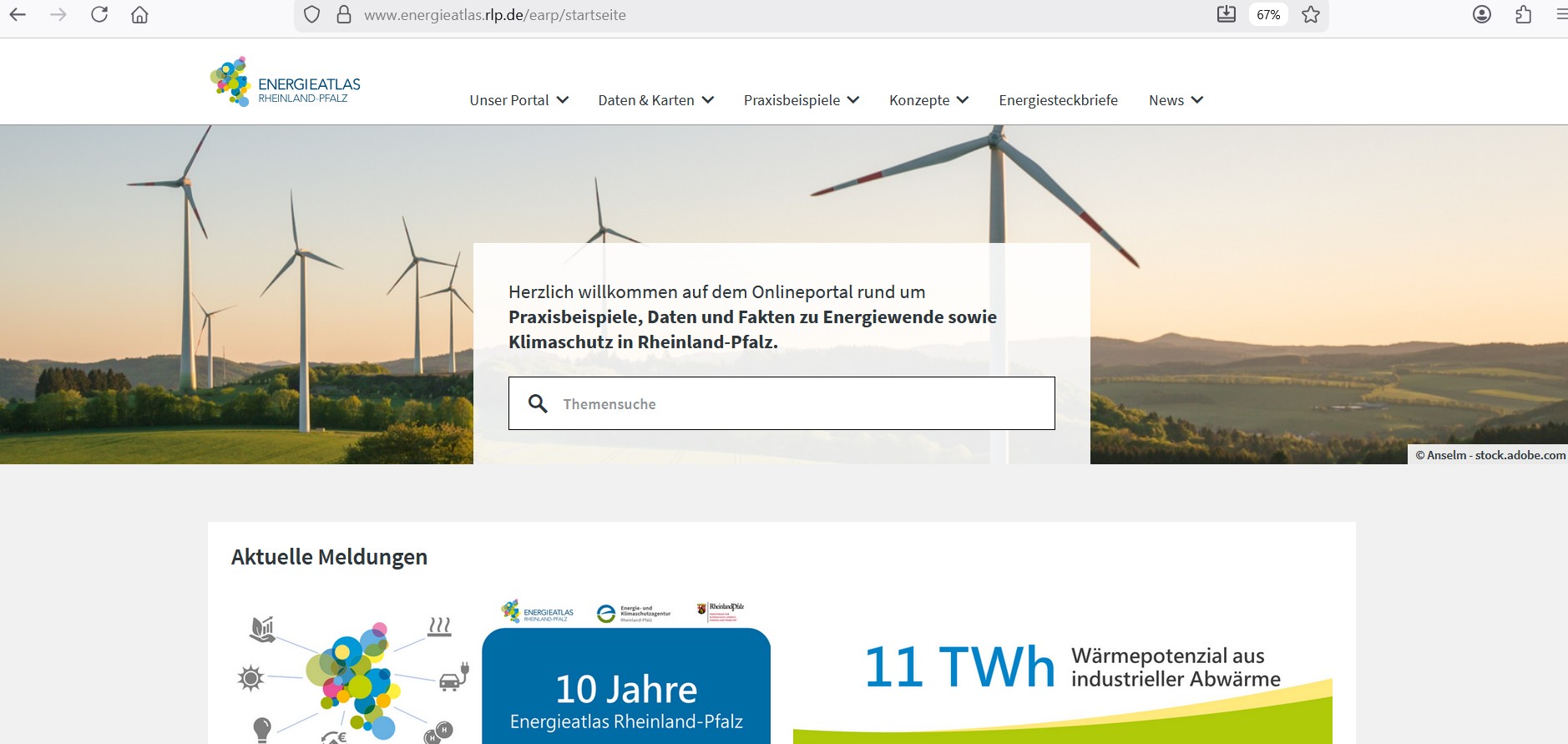Reload the page with refresh icon
This screenshot has height=744, width=1568.
[x=99, y=14]
